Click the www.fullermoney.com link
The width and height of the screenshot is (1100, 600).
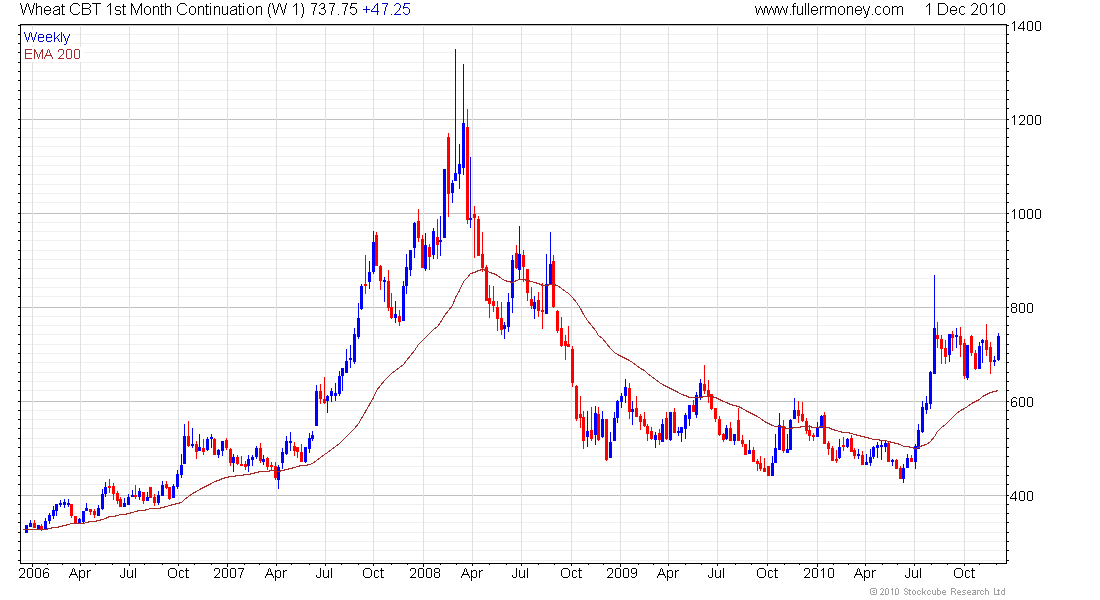point(829,10)
